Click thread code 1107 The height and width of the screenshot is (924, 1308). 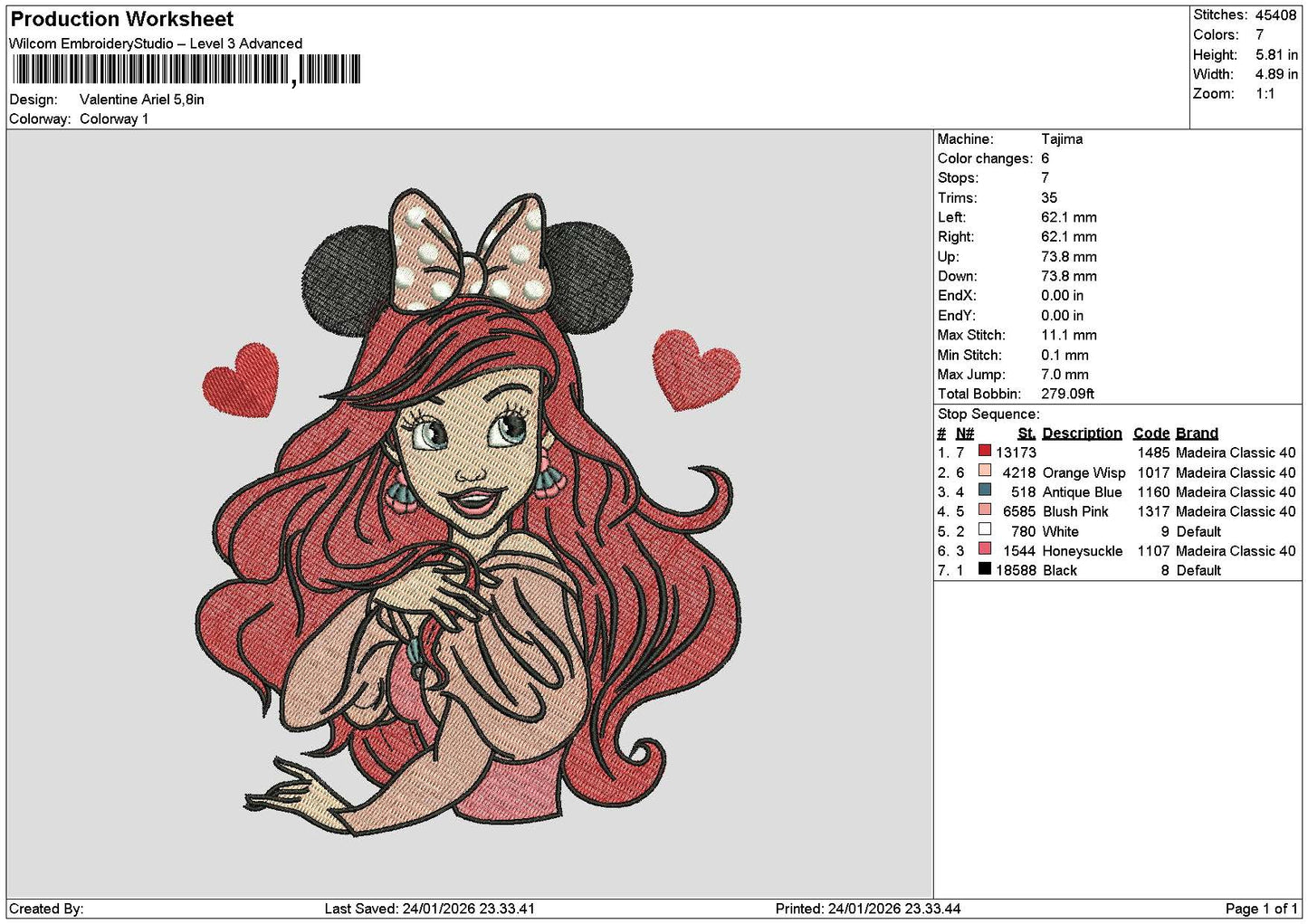pyautogui.click(x=1153, y=551)
